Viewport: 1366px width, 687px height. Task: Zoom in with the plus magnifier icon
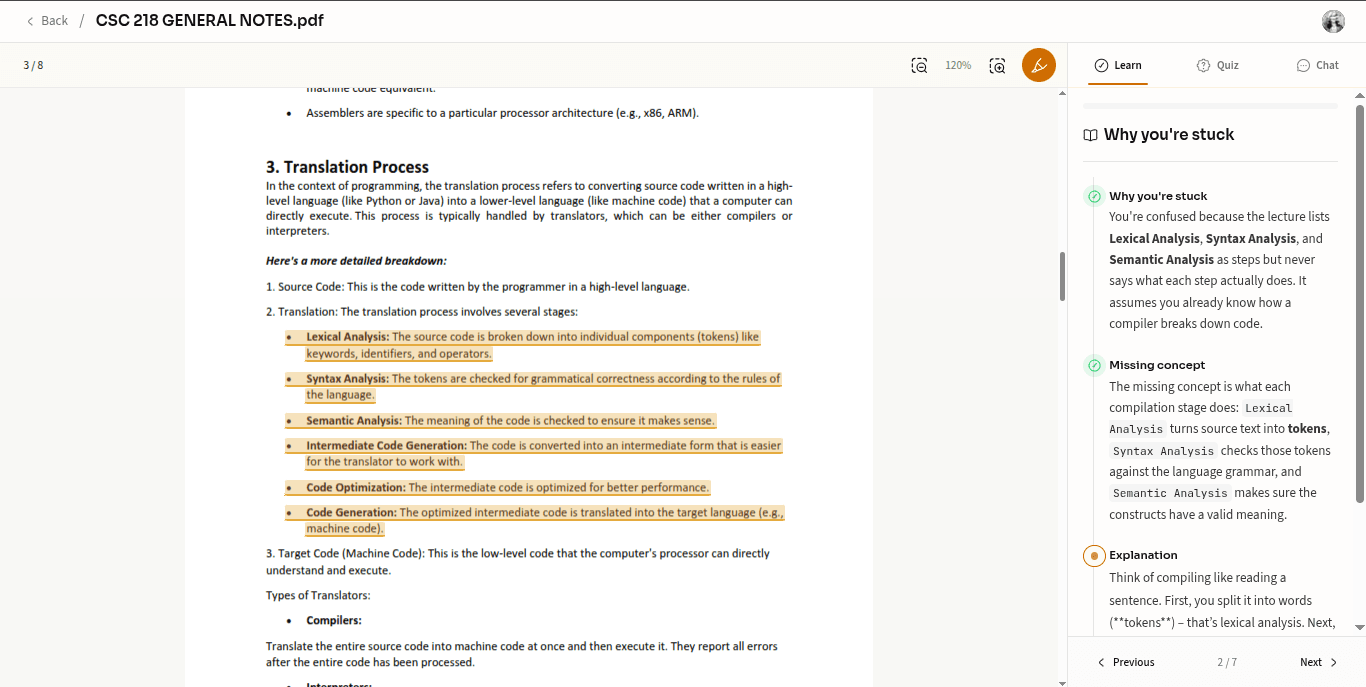(997, 65)
